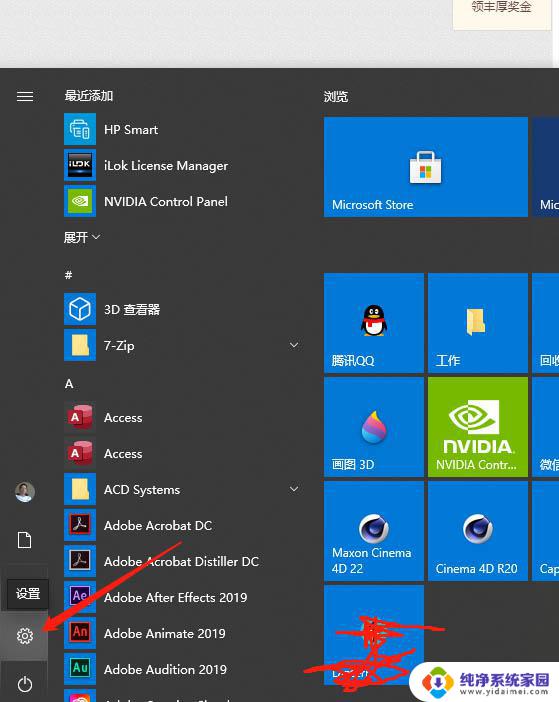Open the first Access app icon
This screenshot has height=702, width=559.
[x=80, y=417]
